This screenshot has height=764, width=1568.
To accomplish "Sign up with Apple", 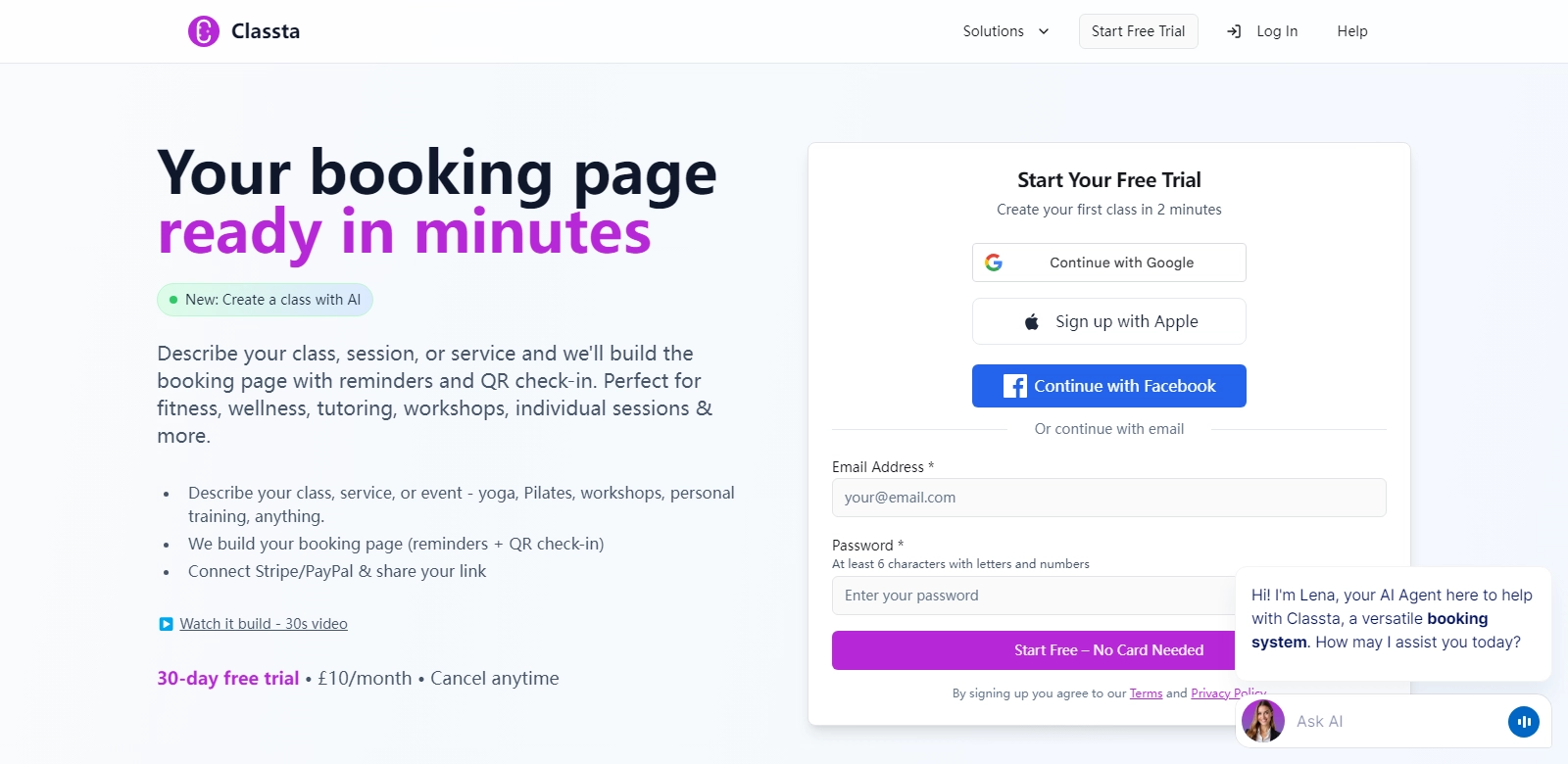I will click(x=1126, y=321).
